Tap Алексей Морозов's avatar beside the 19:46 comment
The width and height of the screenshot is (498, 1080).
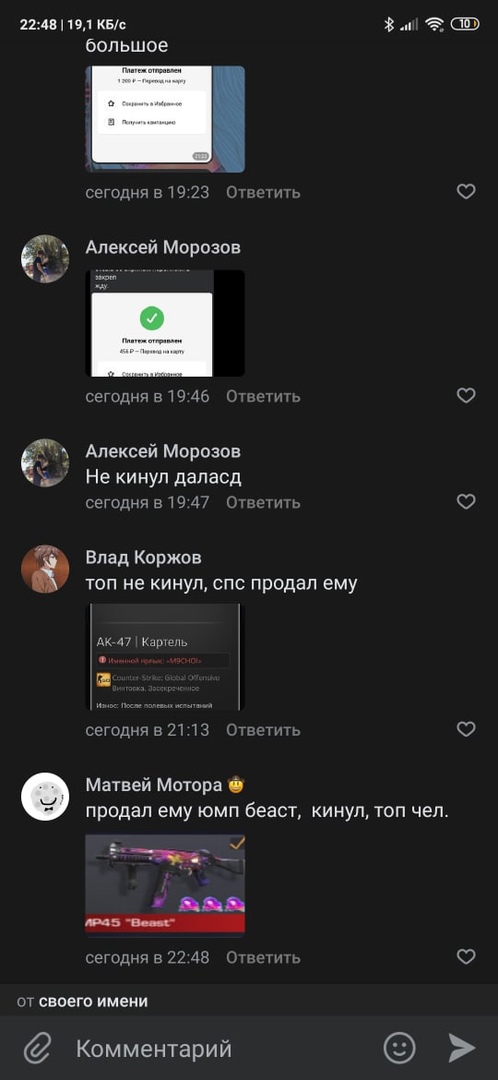tap(45, 259)
